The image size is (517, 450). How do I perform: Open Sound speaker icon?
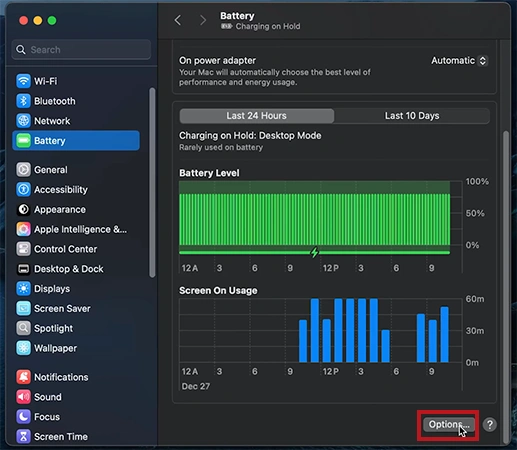click(23, 397)
